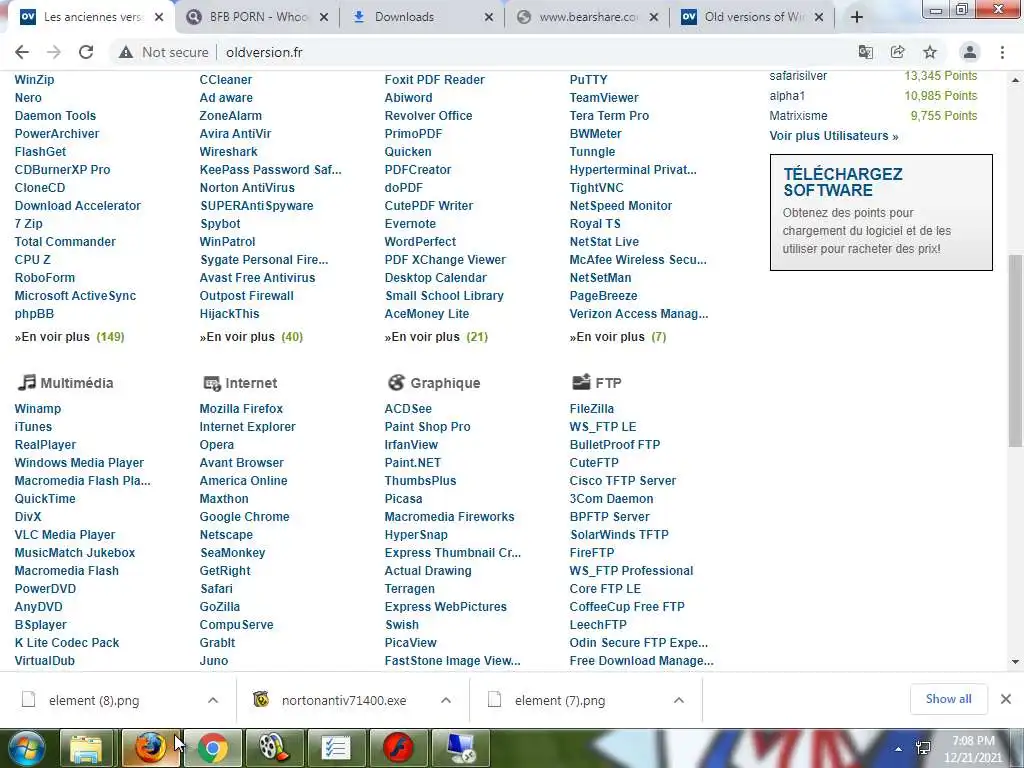Click Voir plus Utilisateurs link

click(x=834, y=136)
